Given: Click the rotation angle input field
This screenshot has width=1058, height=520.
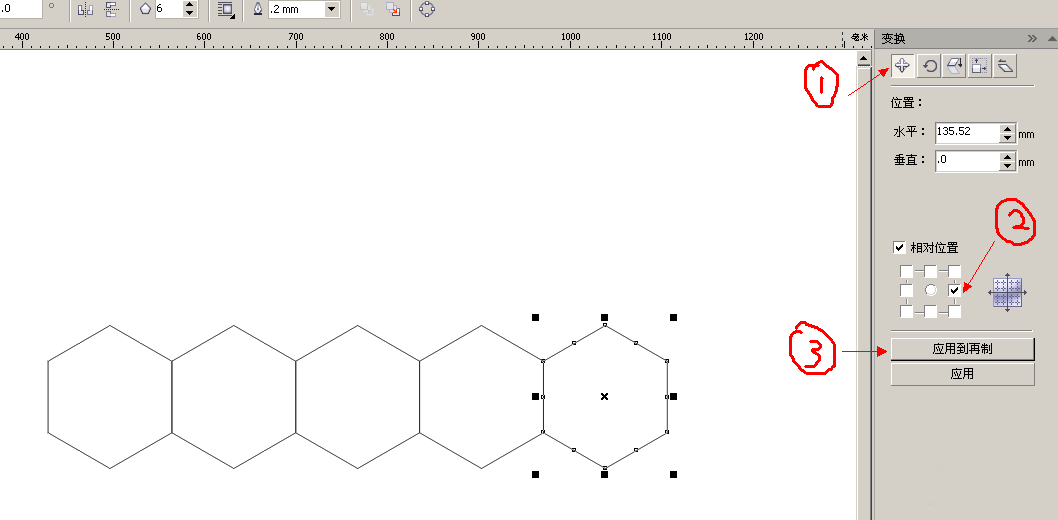Looking at the screenshot, I should click(20, 9).
